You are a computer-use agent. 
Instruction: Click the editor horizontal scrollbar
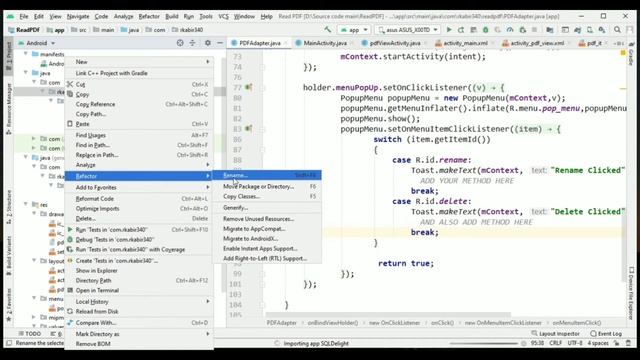click(388, 315)
